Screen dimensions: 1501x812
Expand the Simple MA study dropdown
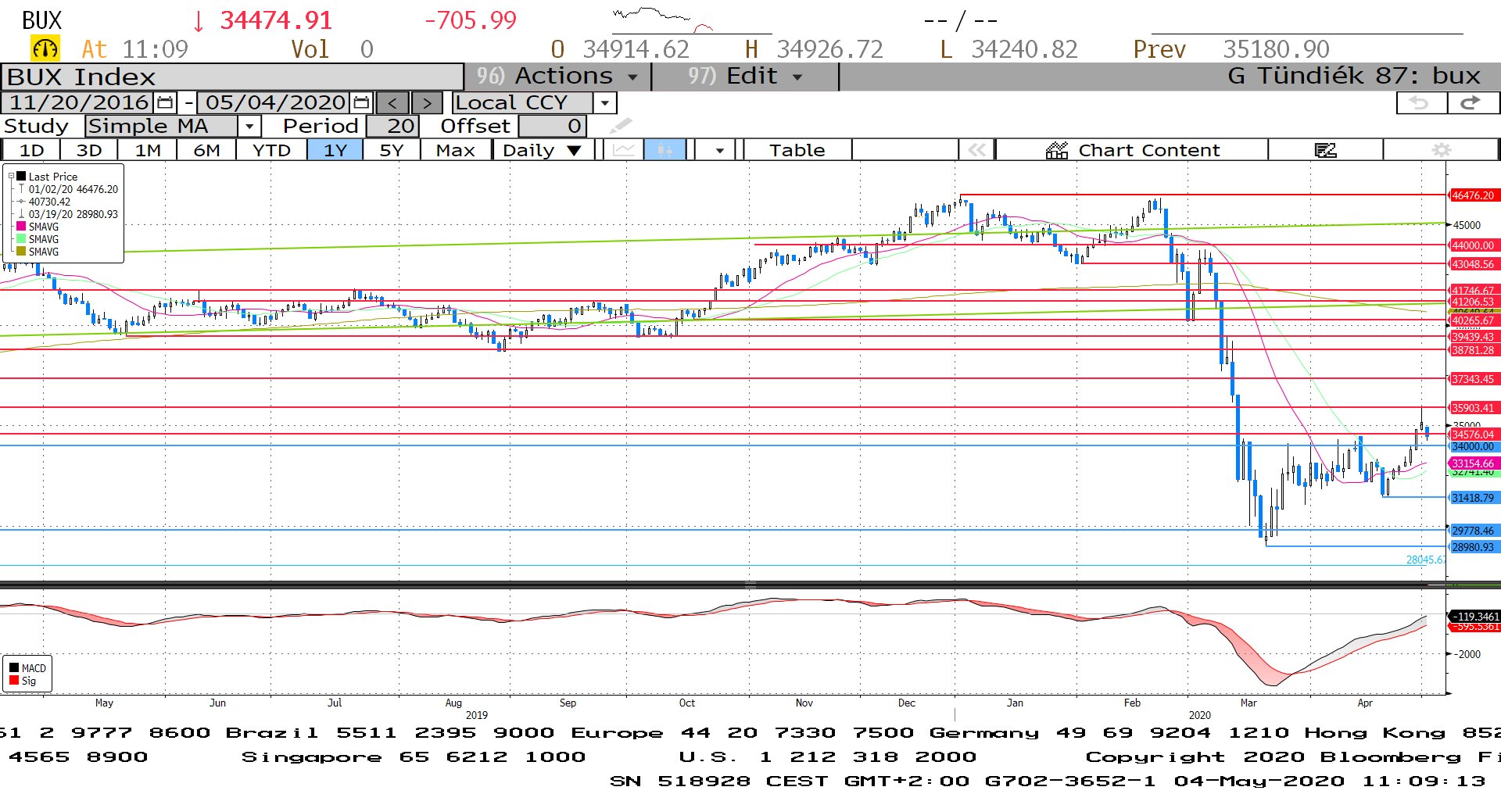[x=249, y=126]
